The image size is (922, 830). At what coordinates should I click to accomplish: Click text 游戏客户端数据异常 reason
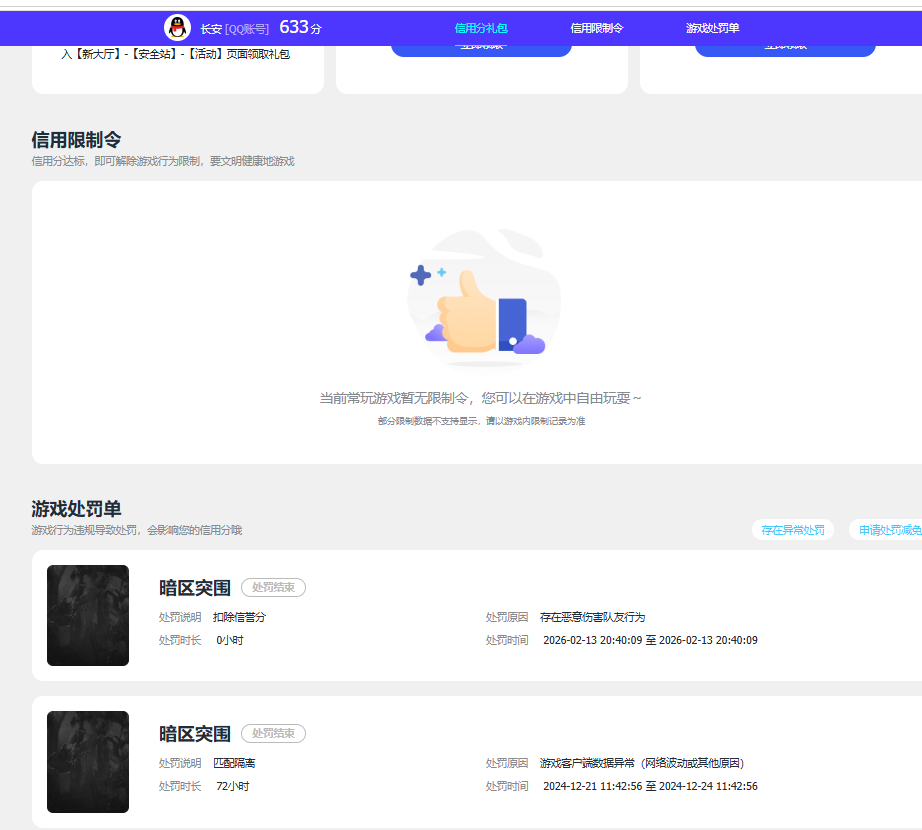(642, 763)
